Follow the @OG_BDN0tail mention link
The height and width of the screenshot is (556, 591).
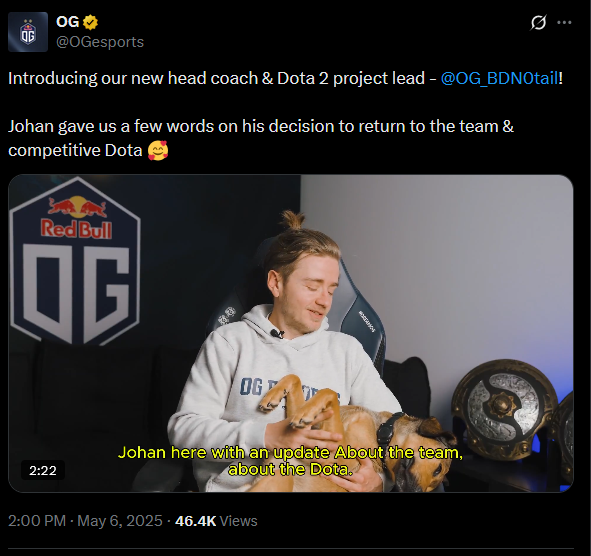point(499,78)
